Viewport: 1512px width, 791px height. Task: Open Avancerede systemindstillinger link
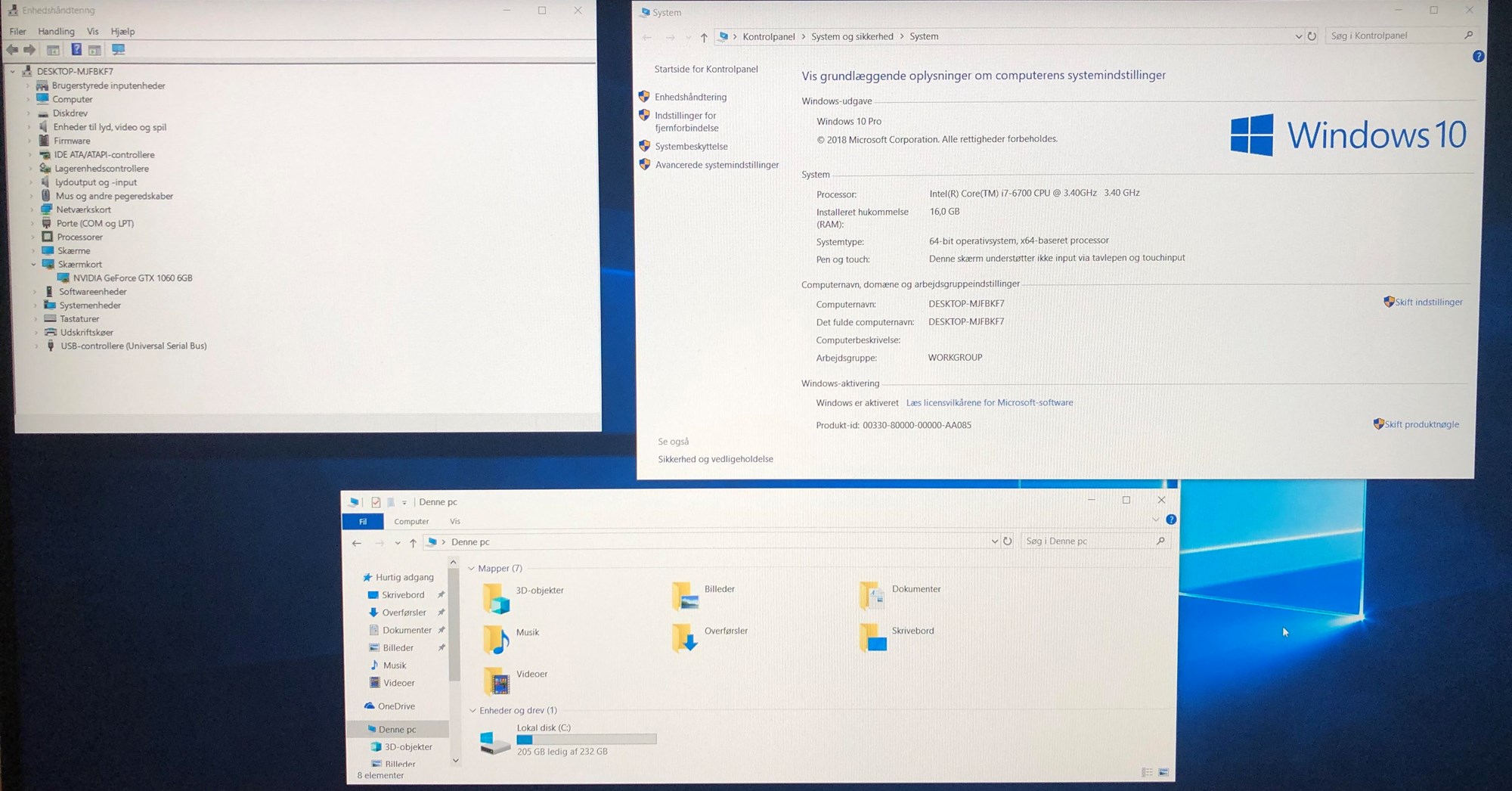pyautogui.click(x=717, y=165)
